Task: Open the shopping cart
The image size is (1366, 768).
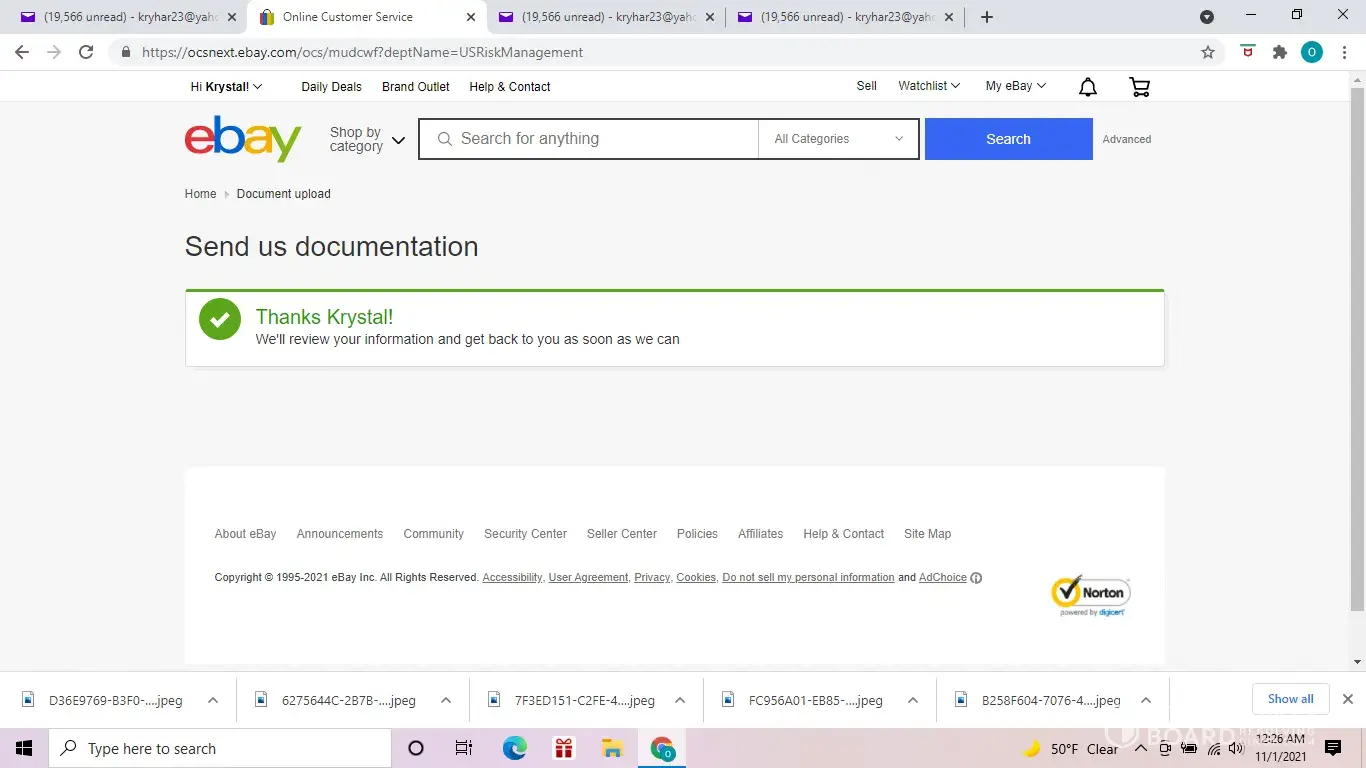Action: 1139,88
